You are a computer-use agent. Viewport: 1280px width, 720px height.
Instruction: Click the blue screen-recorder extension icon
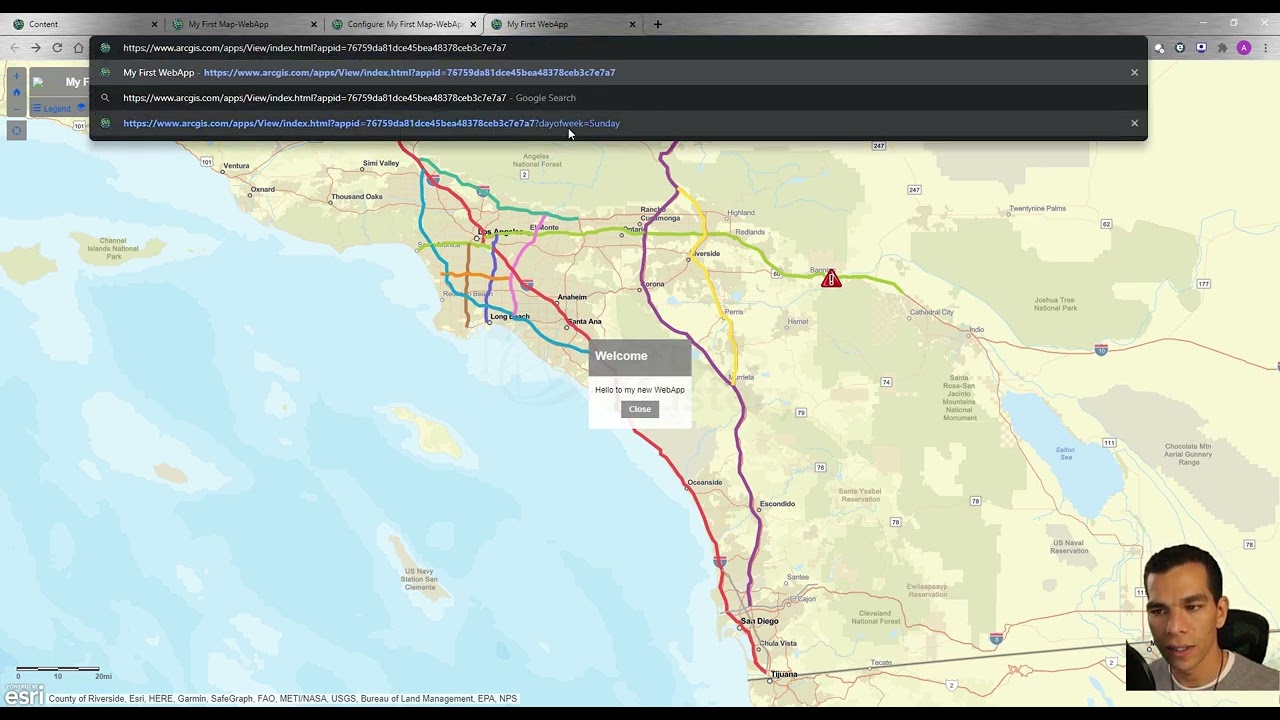[x=1201, y=48]
